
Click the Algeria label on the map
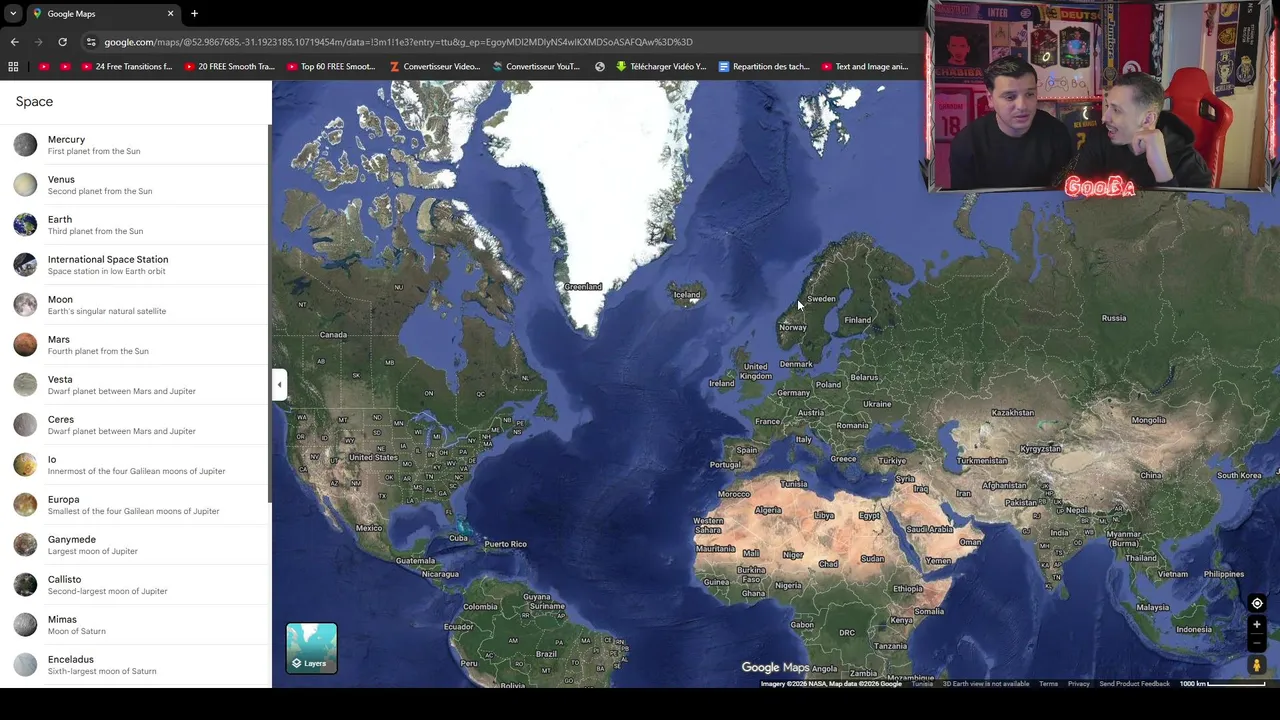coord(768,510)
